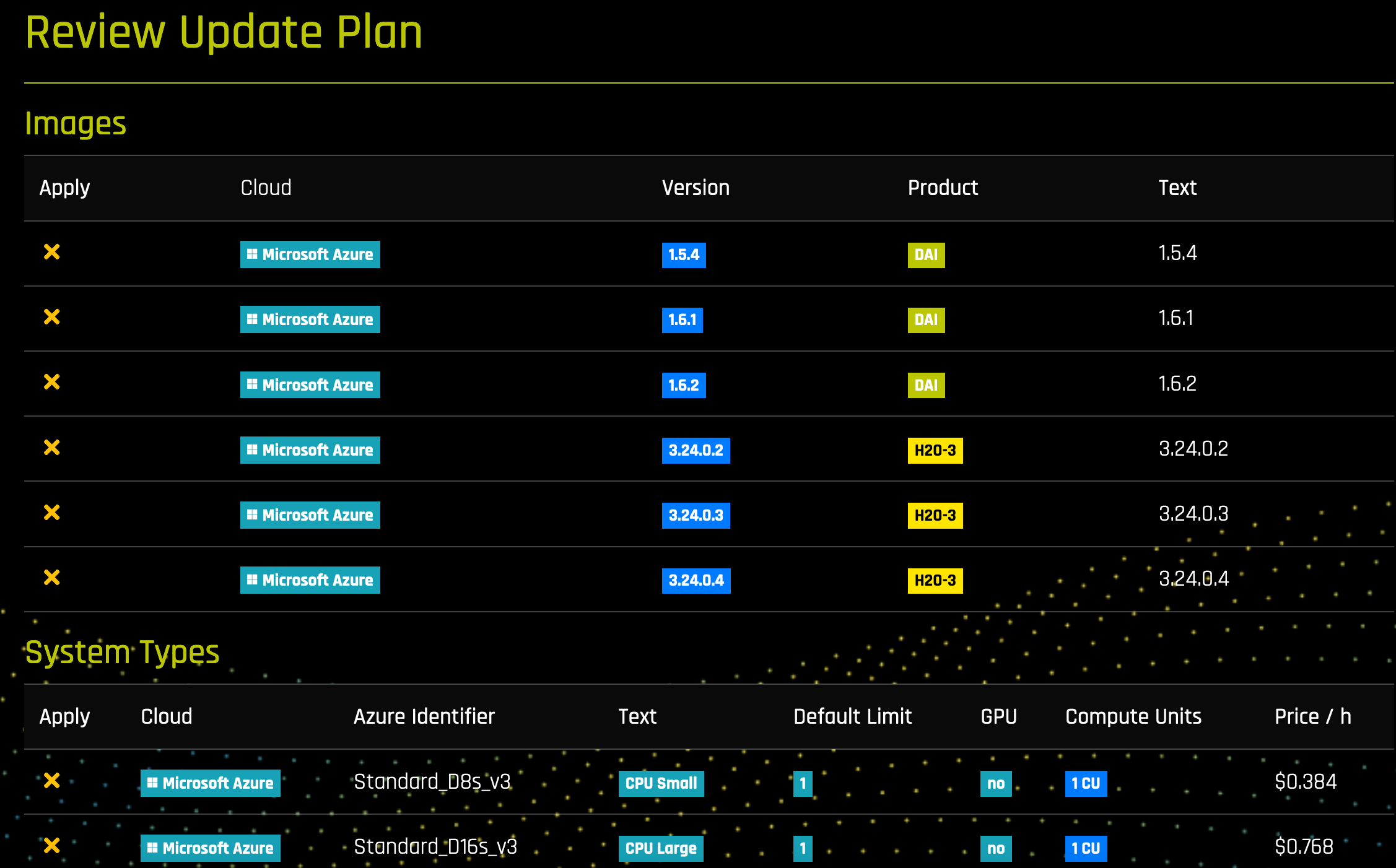Screen dimensions: 1396x868
Task: Click the Microsoft Azure badge for Standard_D16s_v3
Action: [x=211, y=848]
